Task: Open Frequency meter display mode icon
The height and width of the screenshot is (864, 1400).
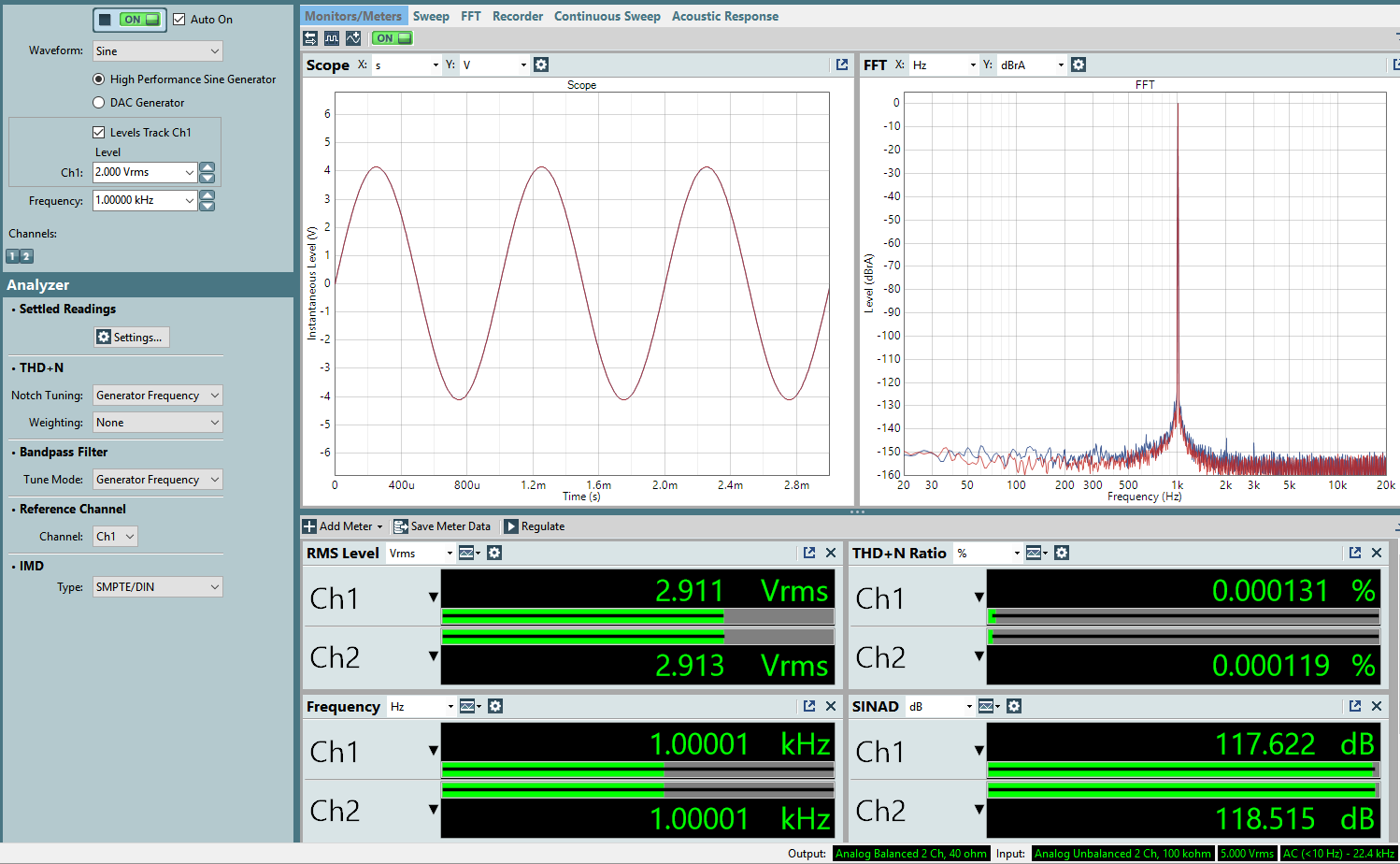Action: point(470,706)
